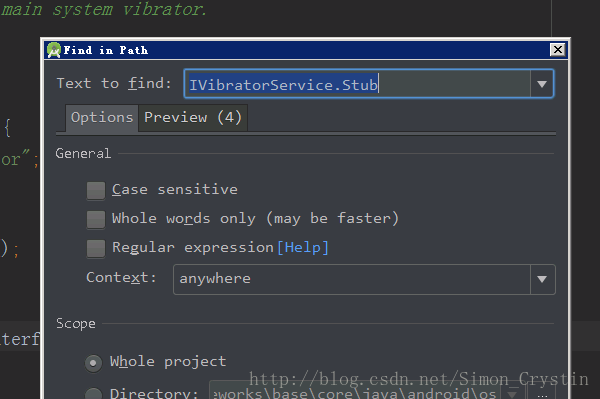Switch to the Options tab

coord(102,118)
